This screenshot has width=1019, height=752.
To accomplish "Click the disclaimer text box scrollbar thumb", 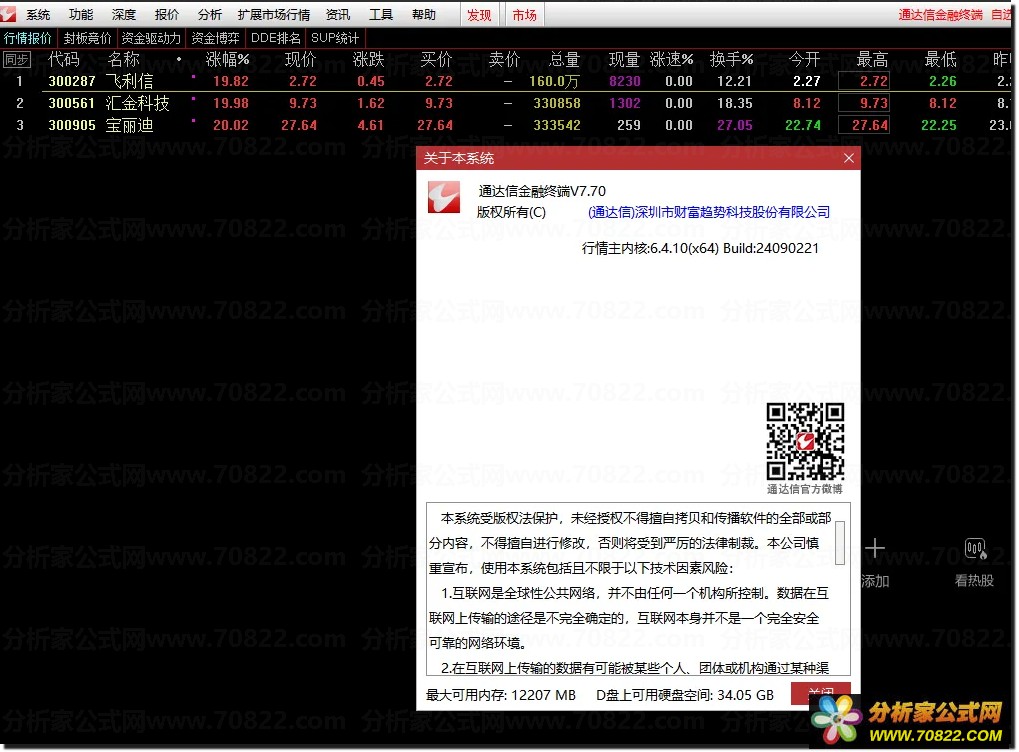I will click(x=840, y=542).
